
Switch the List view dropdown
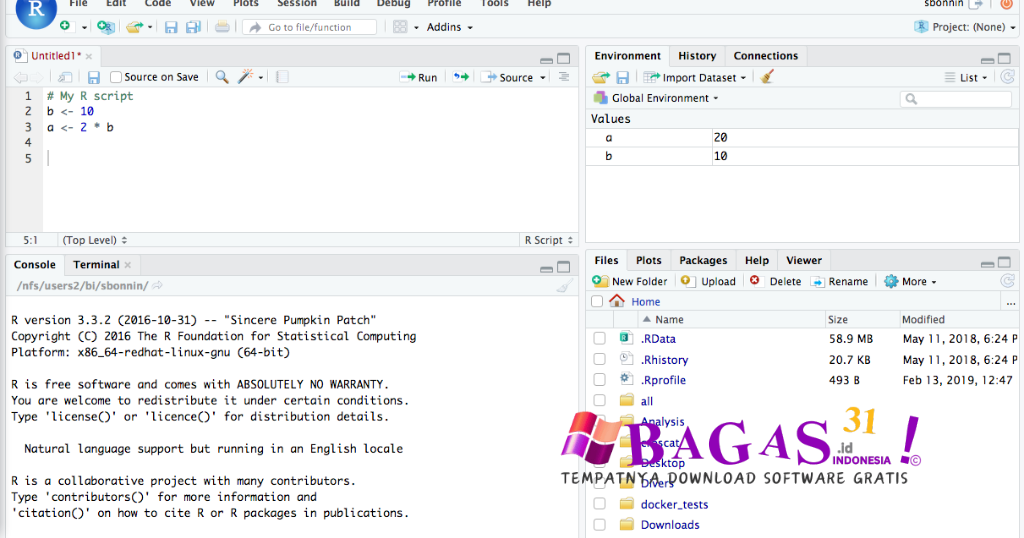point(967,78)
